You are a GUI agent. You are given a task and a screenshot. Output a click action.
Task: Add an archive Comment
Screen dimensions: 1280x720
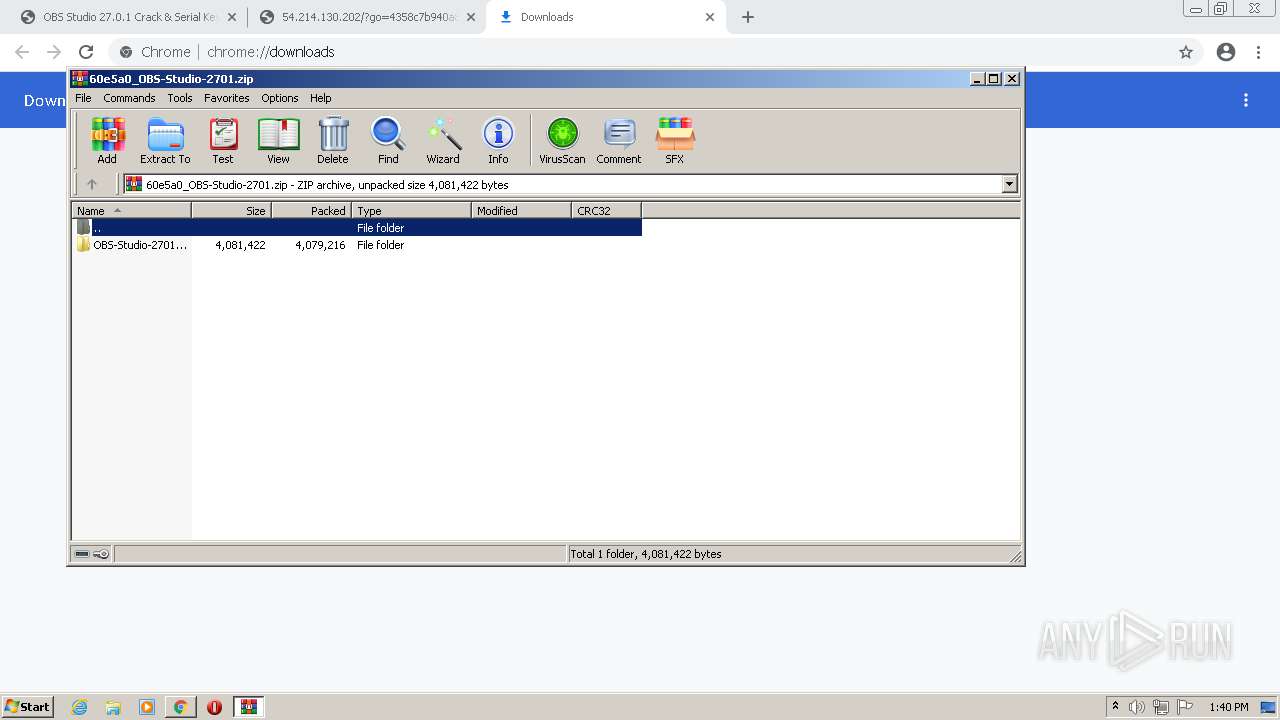pos(619,140)
